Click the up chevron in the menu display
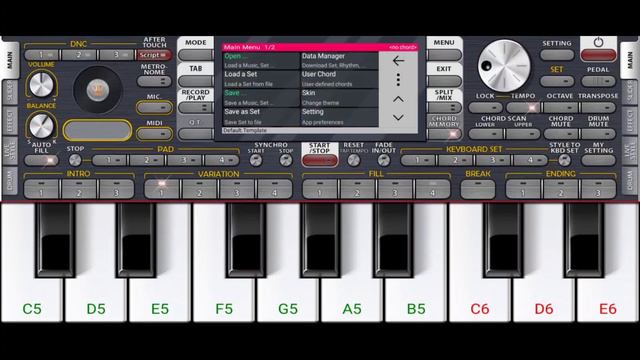The height and width of the screenshot is (360, 640). pos(398,99)
